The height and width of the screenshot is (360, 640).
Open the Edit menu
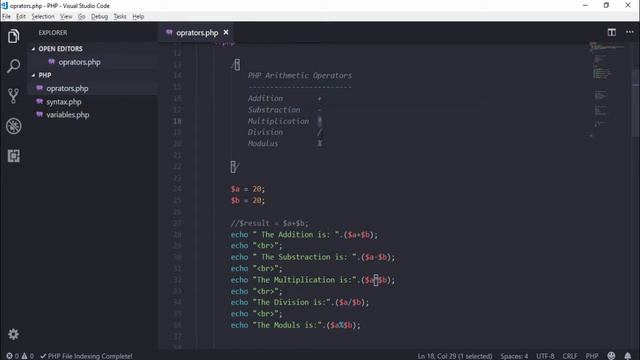pyautogui.click(x=21, y=16)
